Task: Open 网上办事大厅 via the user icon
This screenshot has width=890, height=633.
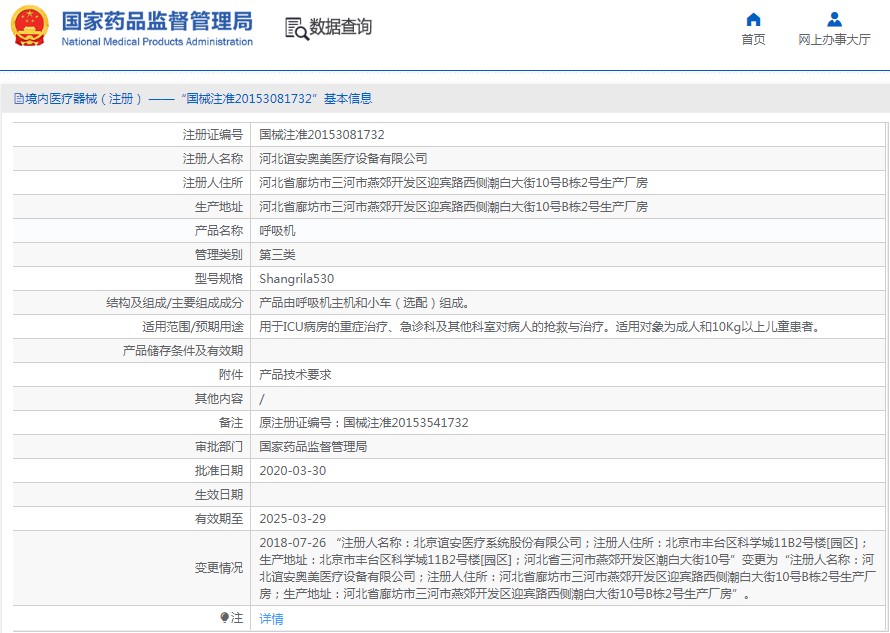Action: [x=834, y=20]
